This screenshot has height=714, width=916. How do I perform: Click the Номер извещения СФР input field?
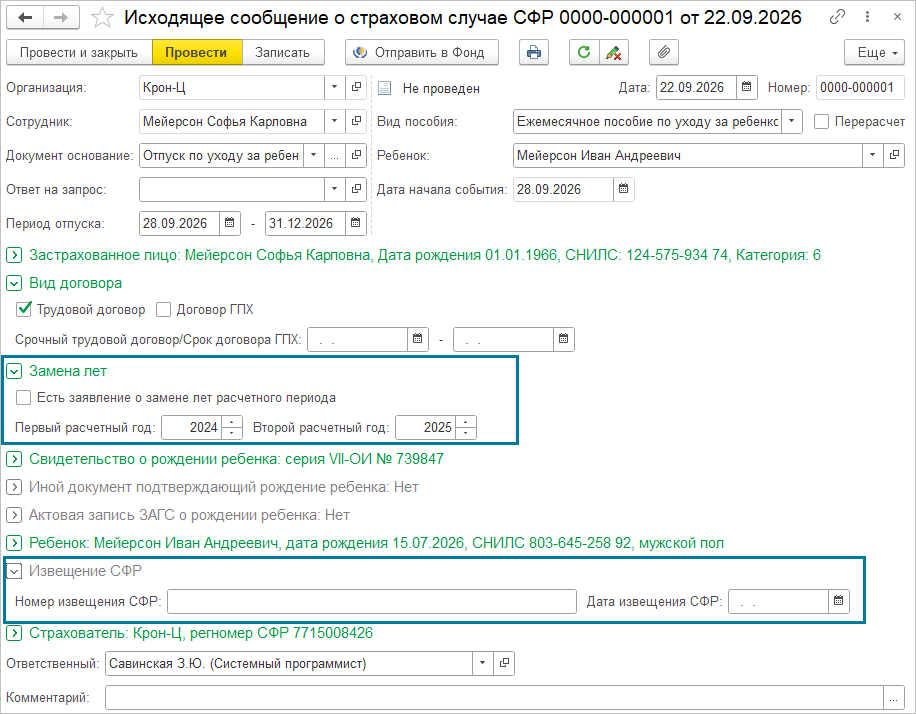click(372, 601)
